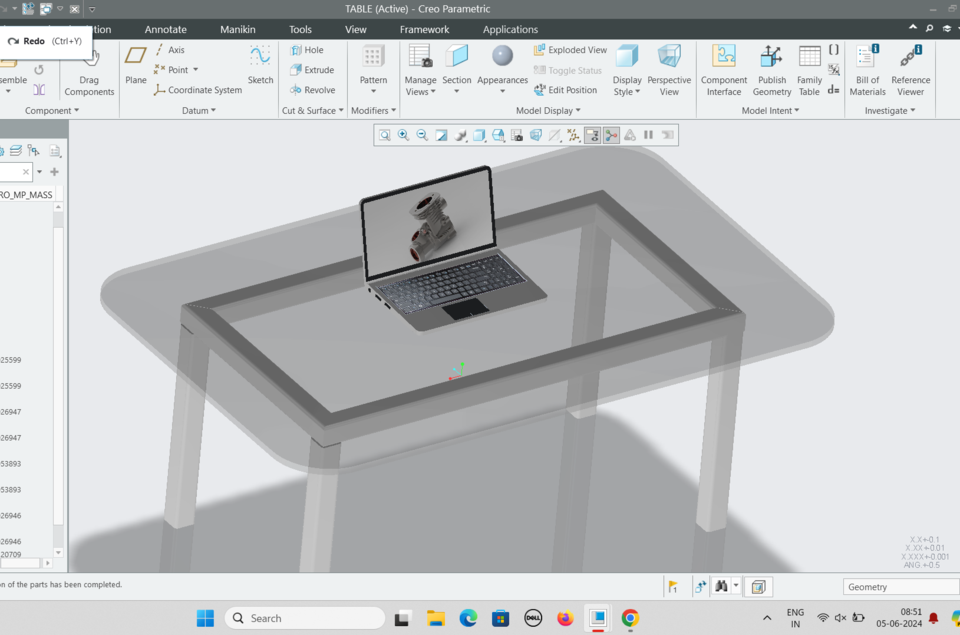Open the Geometry filter dropdown
This screenshot has height=635, width=960.
coord(898,587)
